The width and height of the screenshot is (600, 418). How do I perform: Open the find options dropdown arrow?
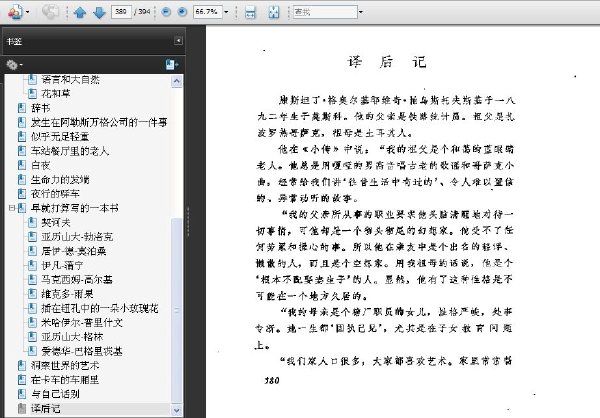[x=360, y=12]
